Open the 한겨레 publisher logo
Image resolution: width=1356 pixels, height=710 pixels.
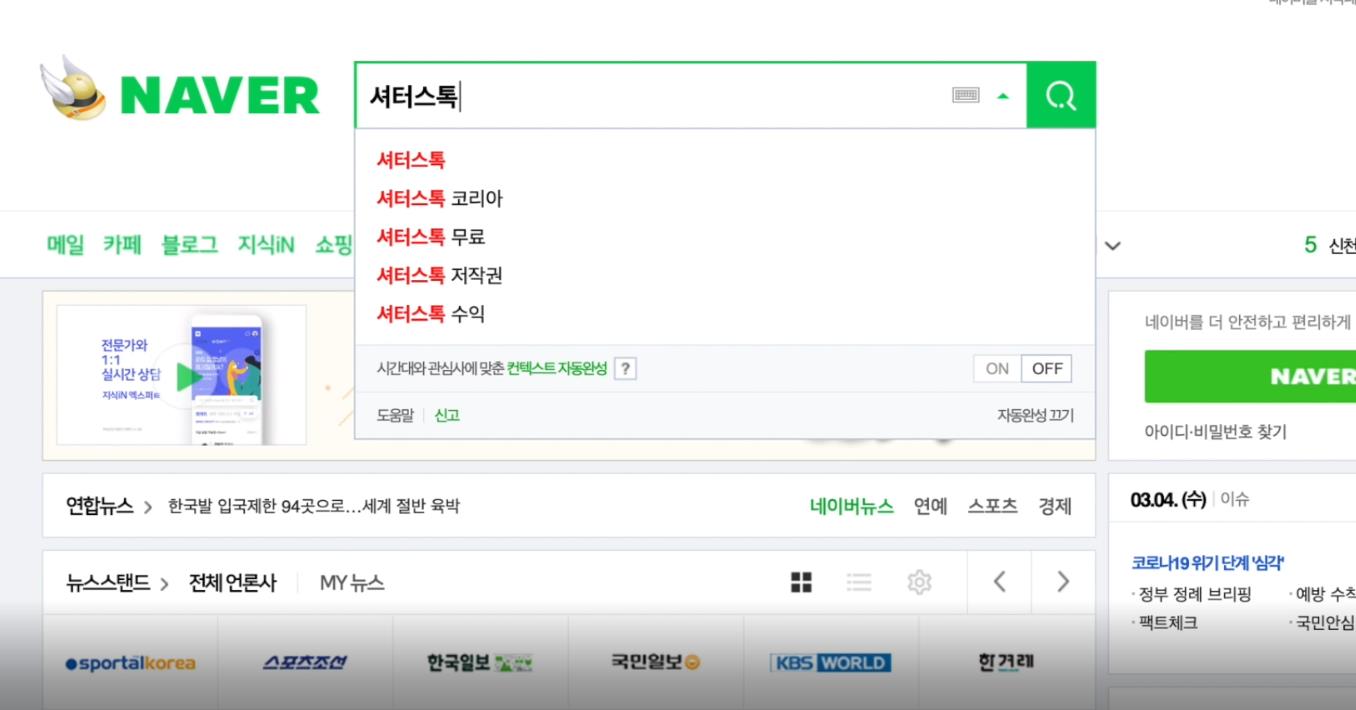[1006, 662]
